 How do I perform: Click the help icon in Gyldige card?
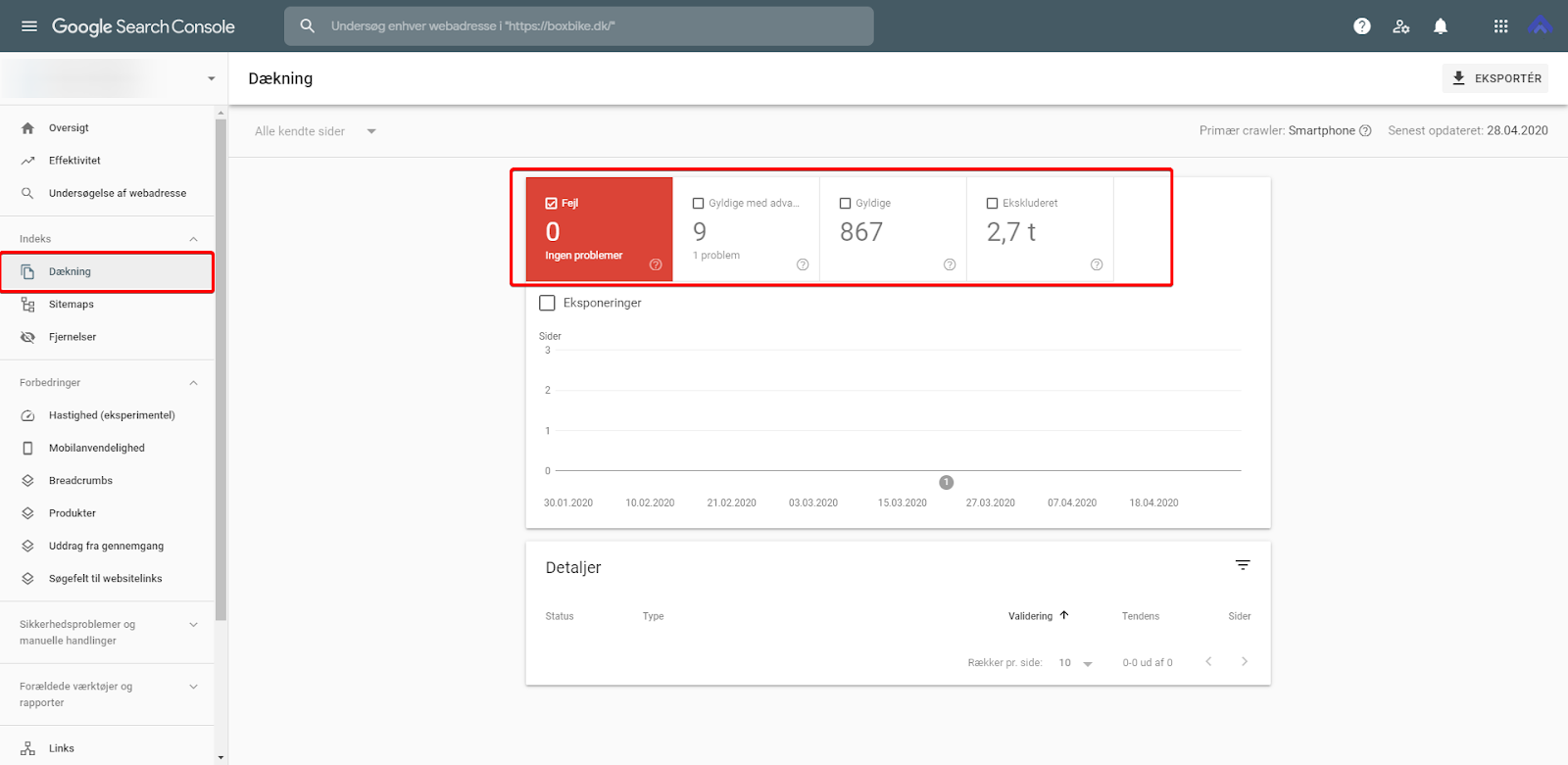coord(949,264)
